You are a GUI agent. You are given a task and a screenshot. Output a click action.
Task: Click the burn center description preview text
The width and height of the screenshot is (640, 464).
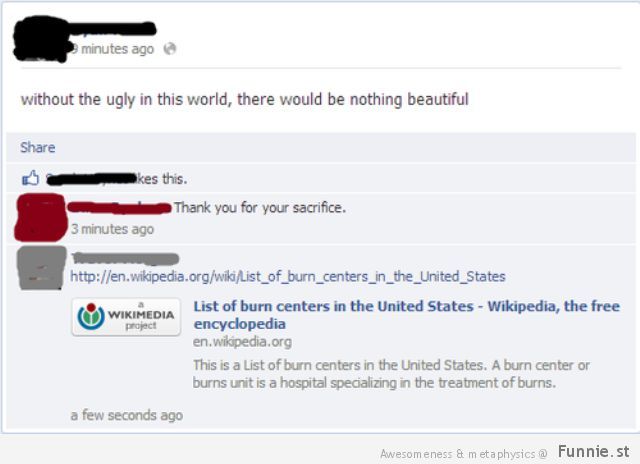[x=391, y=374]
